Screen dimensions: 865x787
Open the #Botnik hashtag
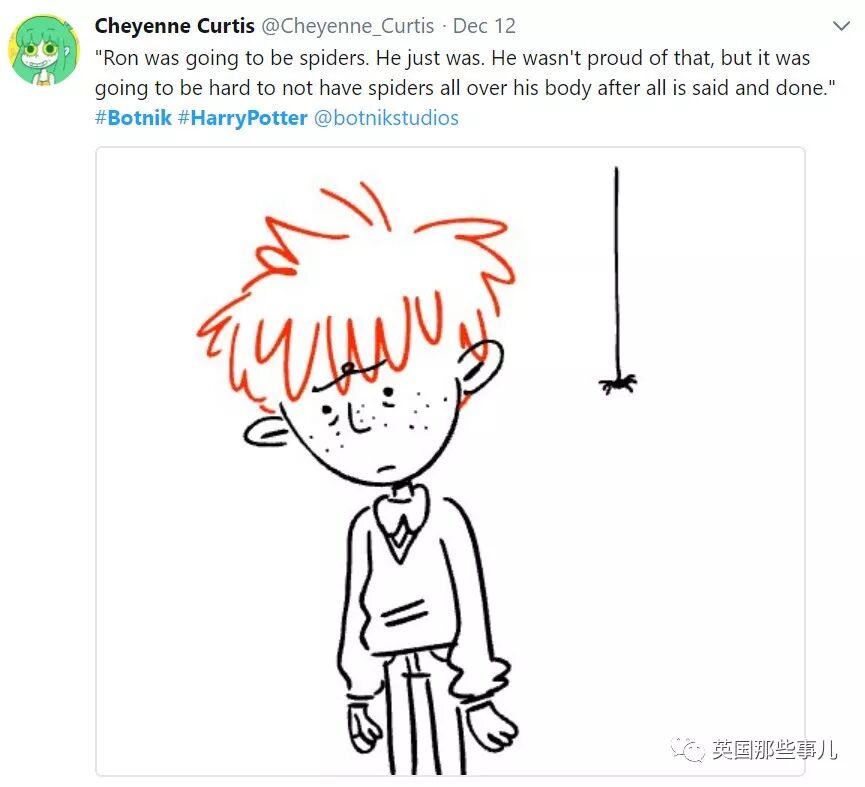(x=134, y=117)
